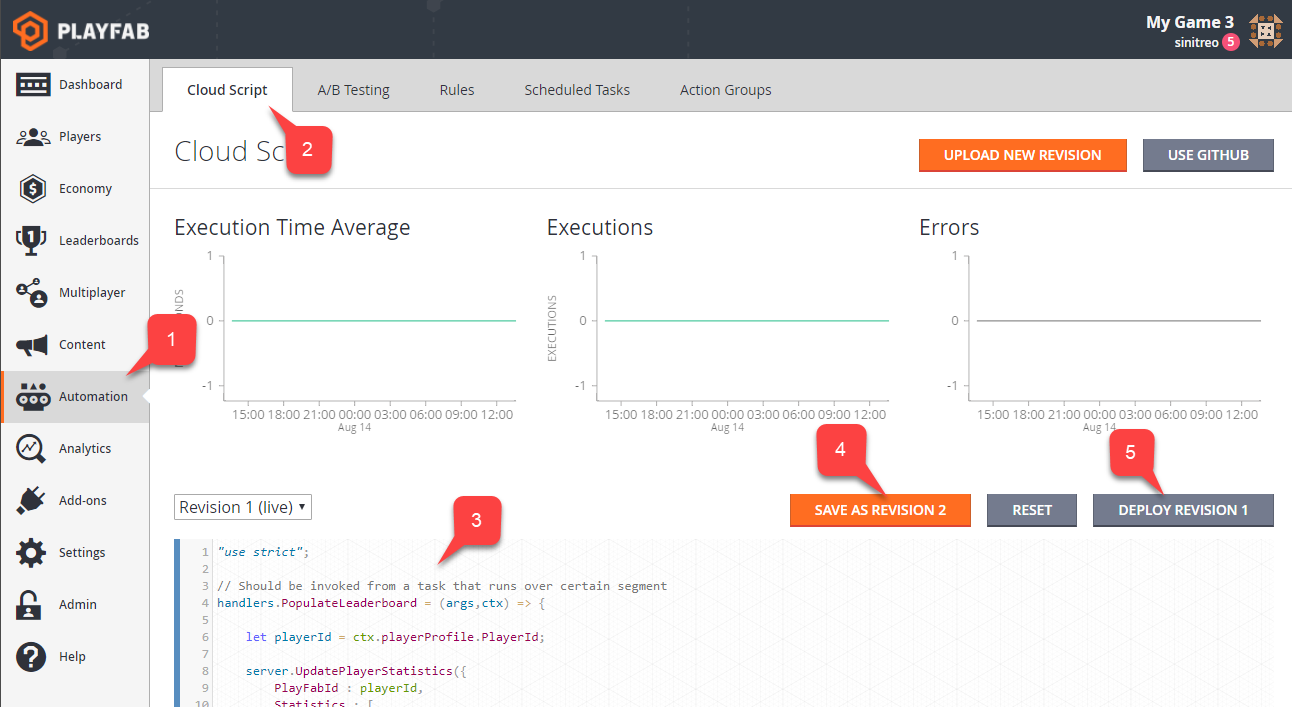Open the Scheduled Tasks tab
The width and height of the screenshot is (1292, 707).
point(577,89)
